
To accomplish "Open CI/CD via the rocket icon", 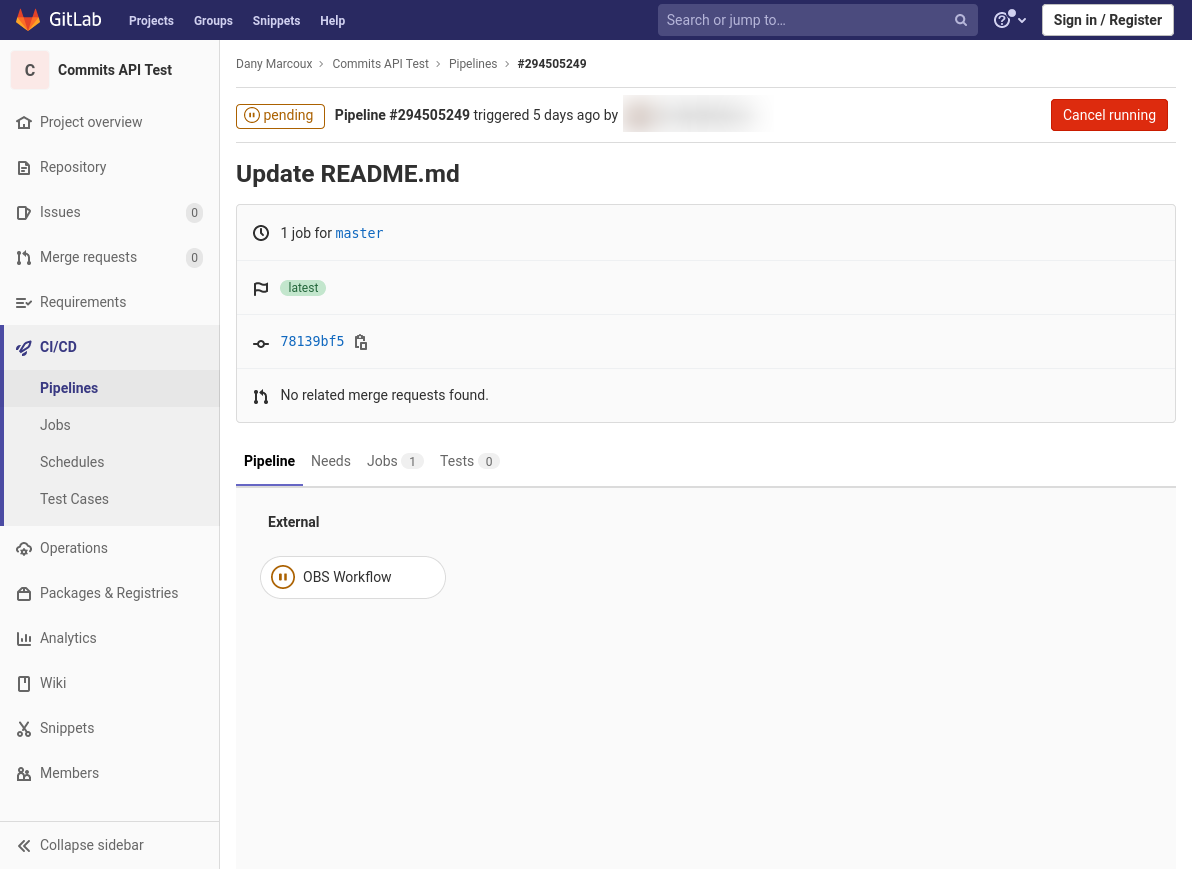I will [x=23, y=347].
